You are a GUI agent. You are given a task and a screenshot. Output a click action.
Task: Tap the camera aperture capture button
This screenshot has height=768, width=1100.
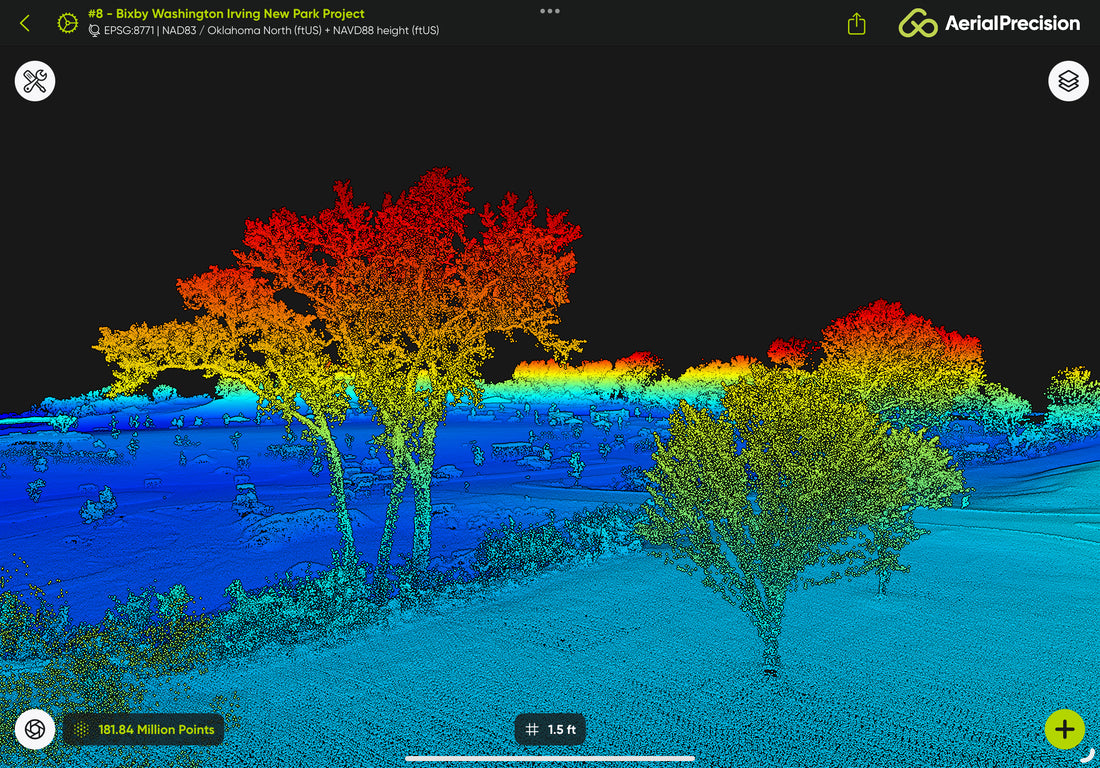tap(35, 729)
